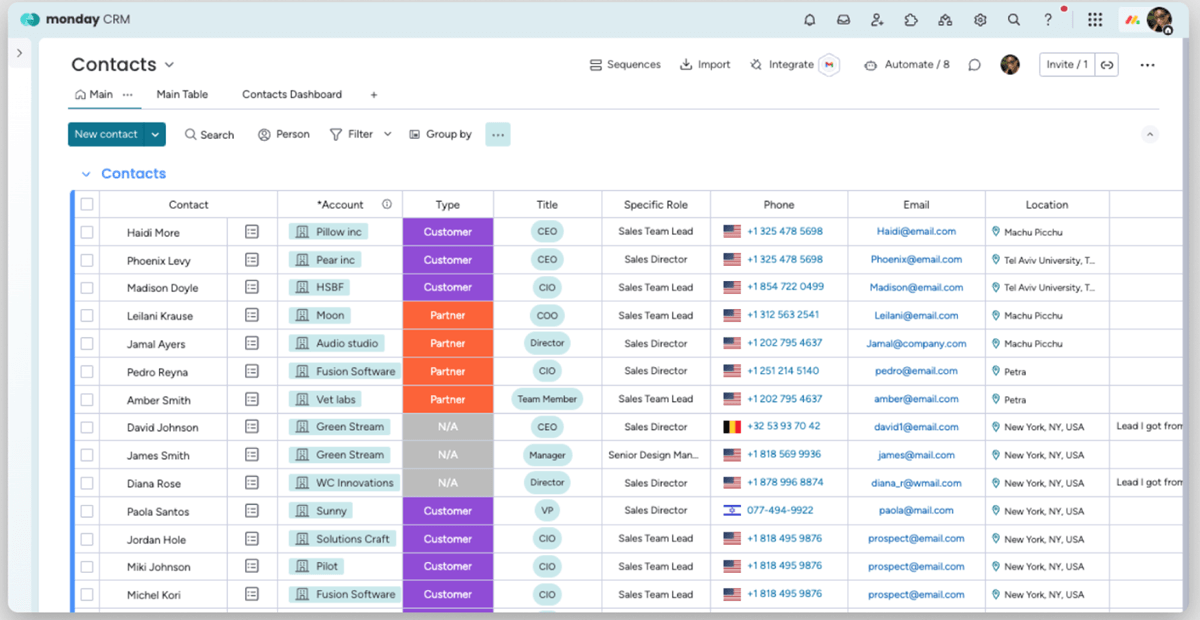Select the Jordan Hole row checkbox
Viewport: 1200px width, 620px height.
point(87,540)
